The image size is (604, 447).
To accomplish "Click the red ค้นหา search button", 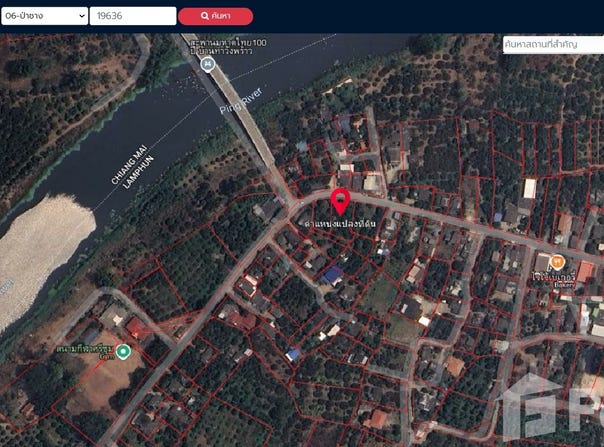I will (x=216, y=16).
